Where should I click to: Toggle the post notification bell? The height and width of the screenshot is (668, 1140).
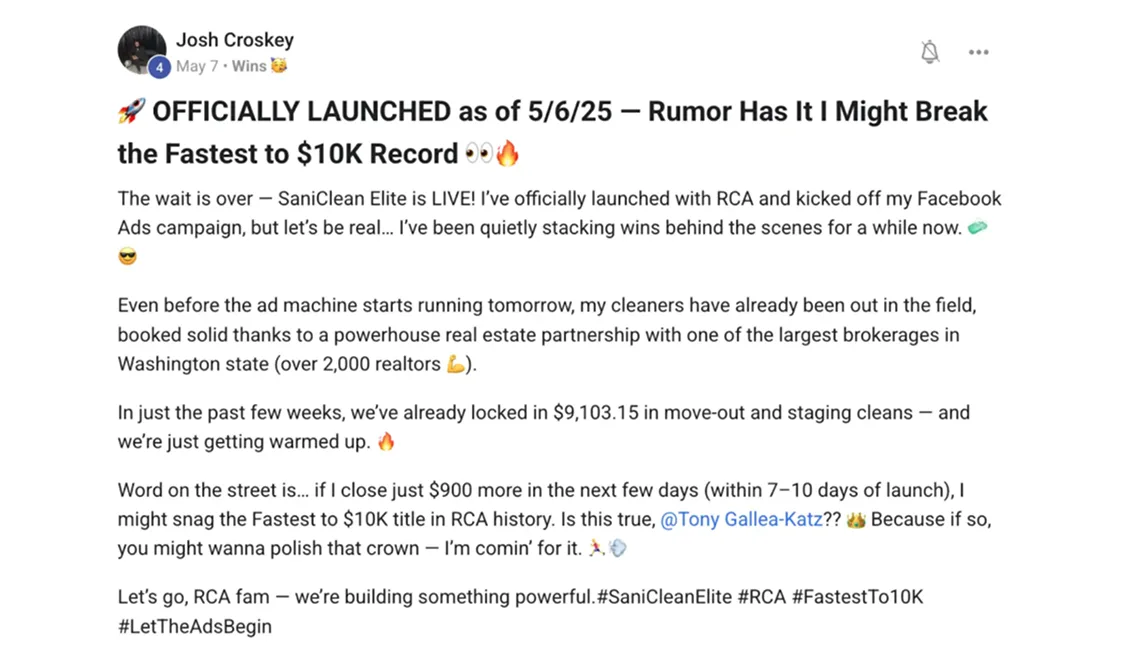930,52
